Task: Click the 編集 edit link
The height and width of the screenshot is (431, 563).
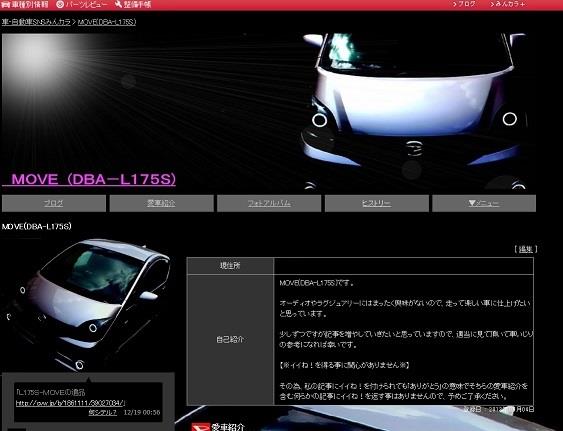Action: [x=526, y=249]
